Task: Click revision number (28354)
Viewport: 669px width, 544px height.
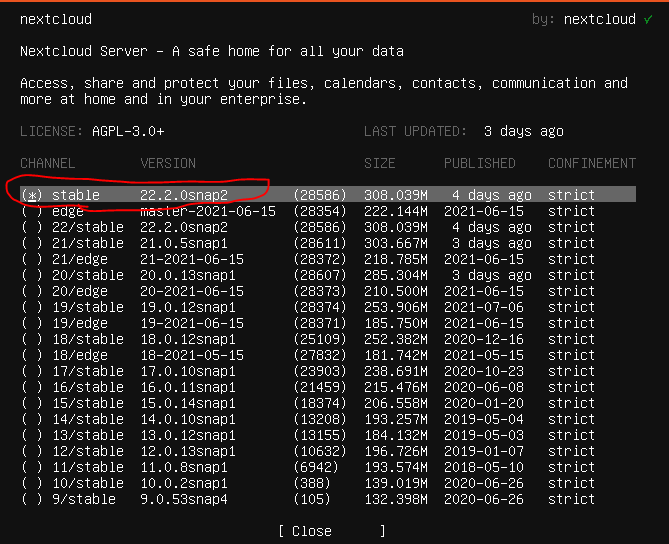Action: [x=320, y=211]
